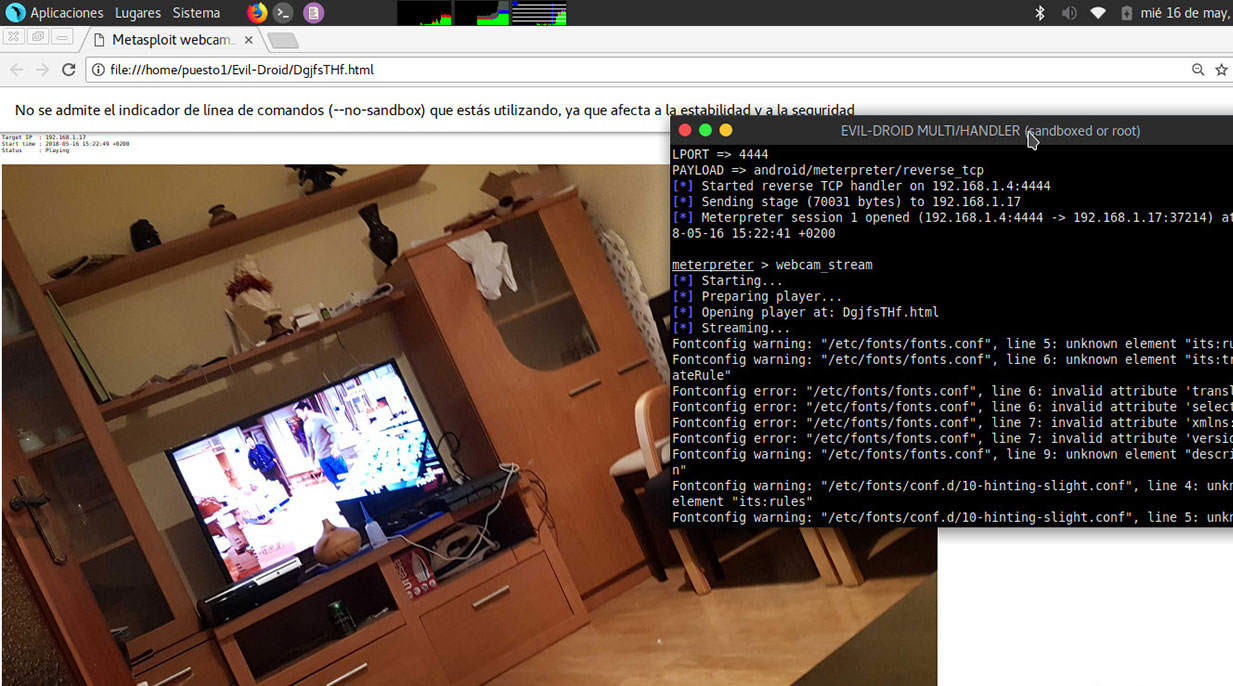Click the 'Preparing player...' terminal line
This screenshot has height=686, width=1233.
[757, 296]
